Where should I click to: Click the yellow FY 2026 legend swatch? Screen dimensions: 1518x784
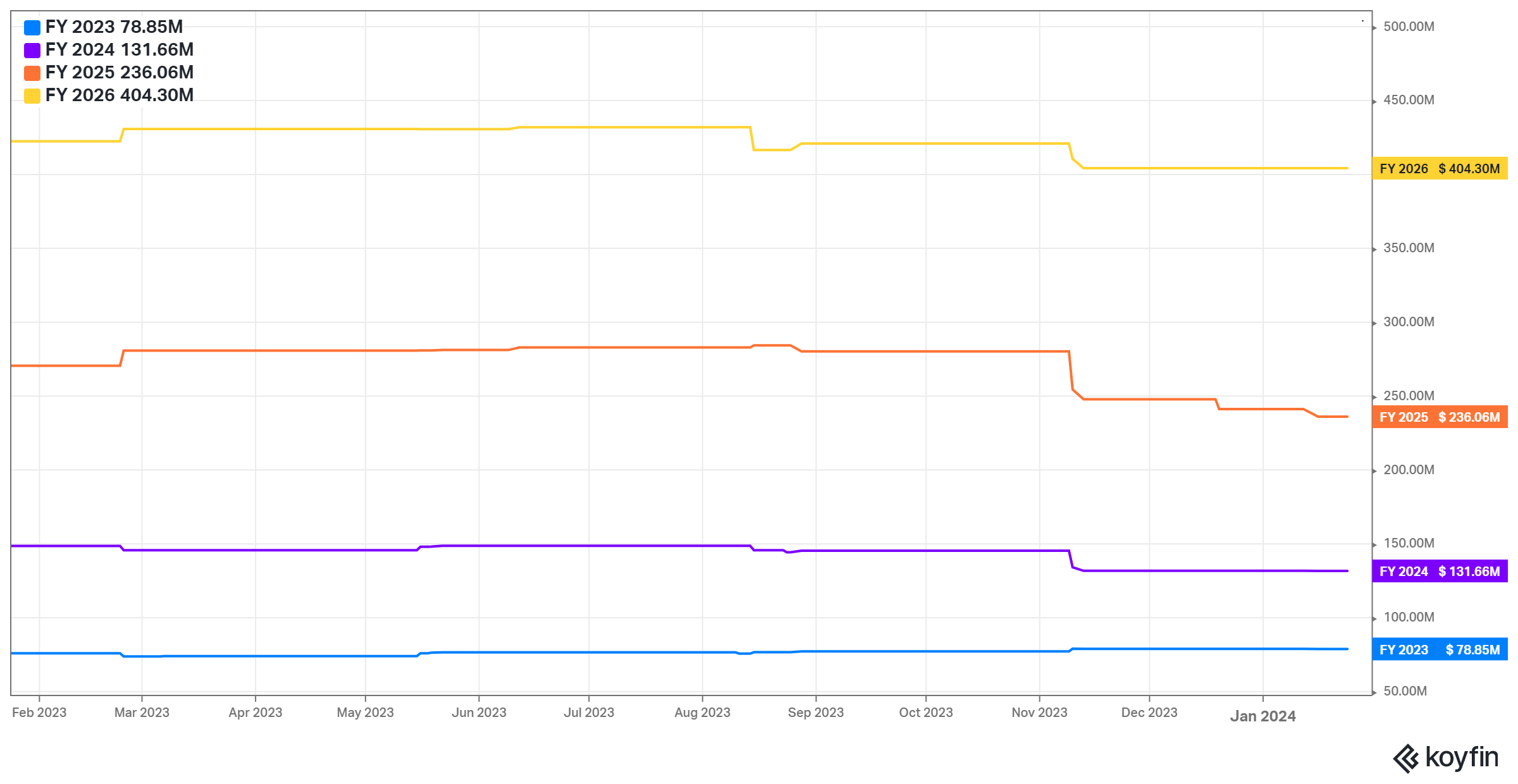click(x=32, y=96)
